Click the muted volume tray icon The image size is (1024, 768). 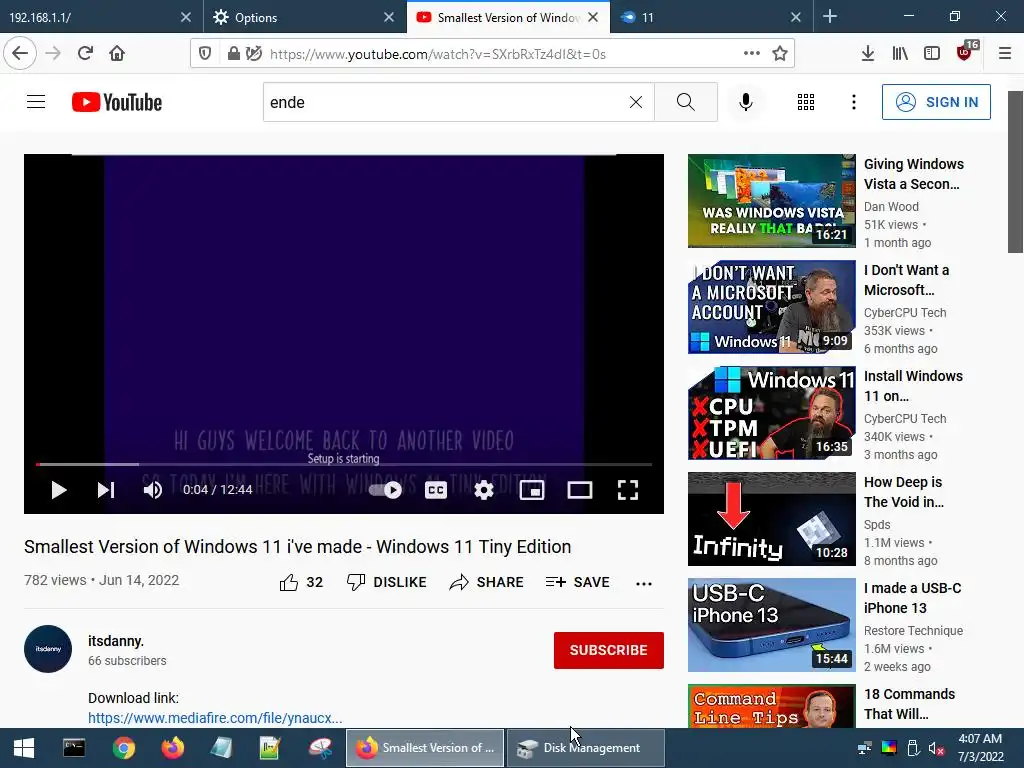[936, 748]
